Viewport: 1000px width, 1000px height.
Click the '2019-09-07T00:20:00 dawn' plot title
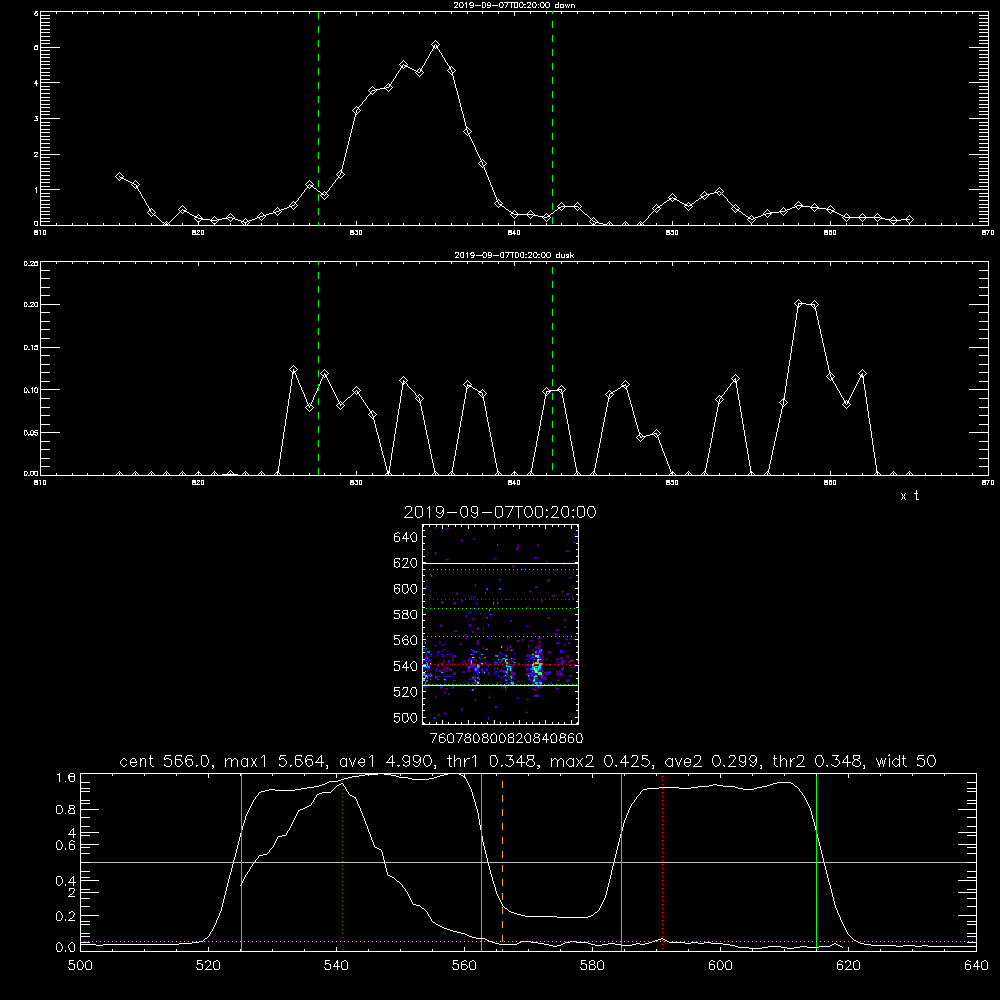pyautogui.click(x=514, y=4)
